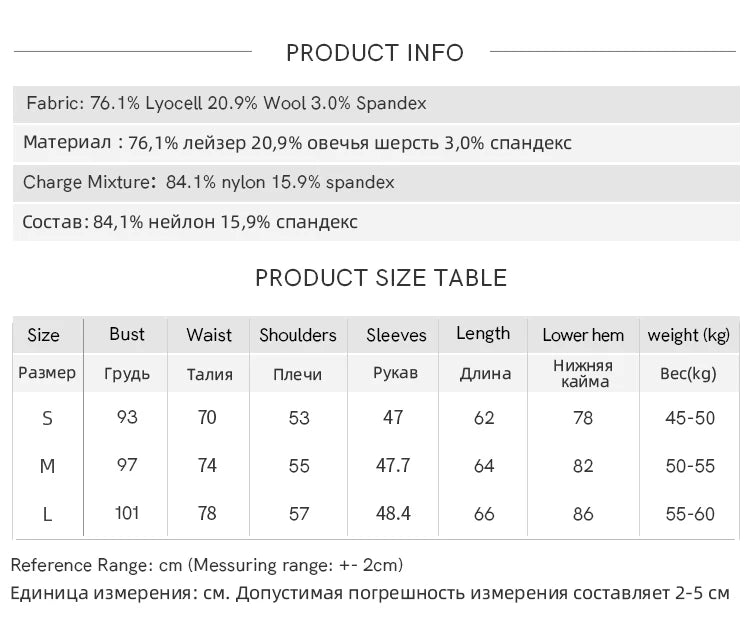Click the Waist column header
This screenshot has height=630, width=750.
click(x=209, y=335)
